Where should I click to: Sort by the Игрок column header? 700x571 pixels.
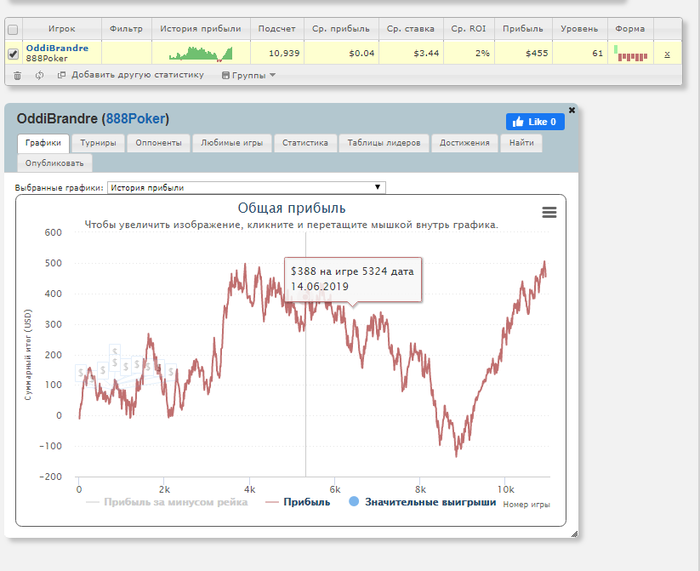pyautogui.click(x=62, y=29)
